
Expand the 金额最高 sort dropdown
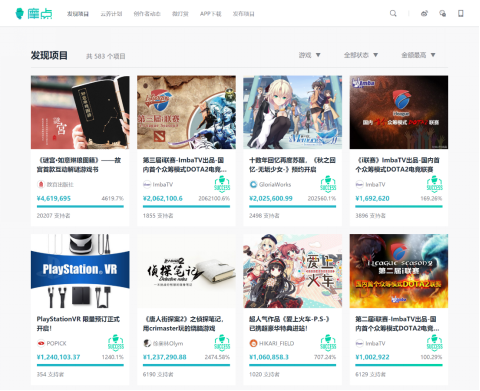(x=418, y=55)
